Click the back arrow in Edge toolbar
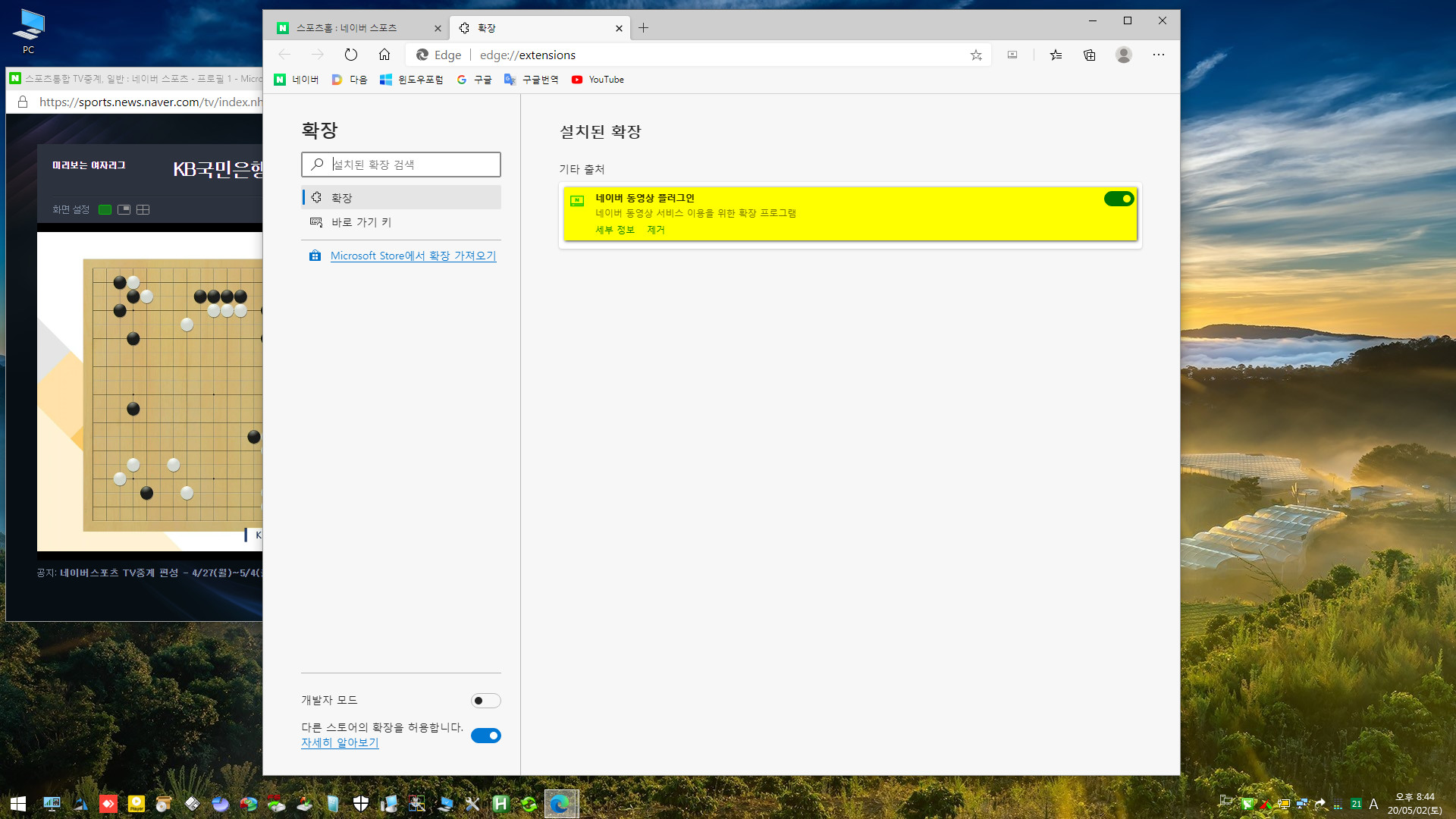Viewport: 1456px width, 819px height. tap(284, 55)
